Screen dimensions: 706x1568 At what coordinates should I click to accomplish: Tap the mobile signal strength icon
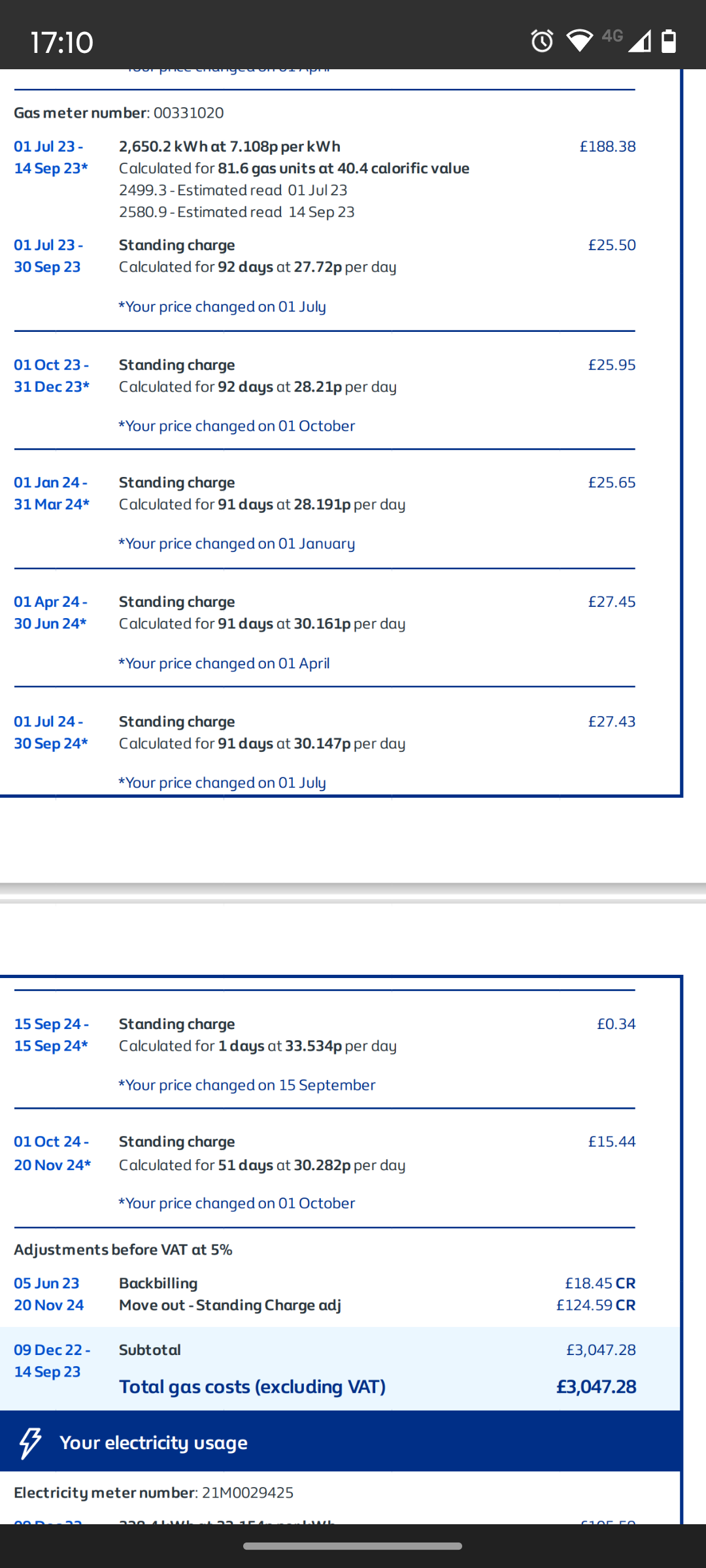click(639, 41)
